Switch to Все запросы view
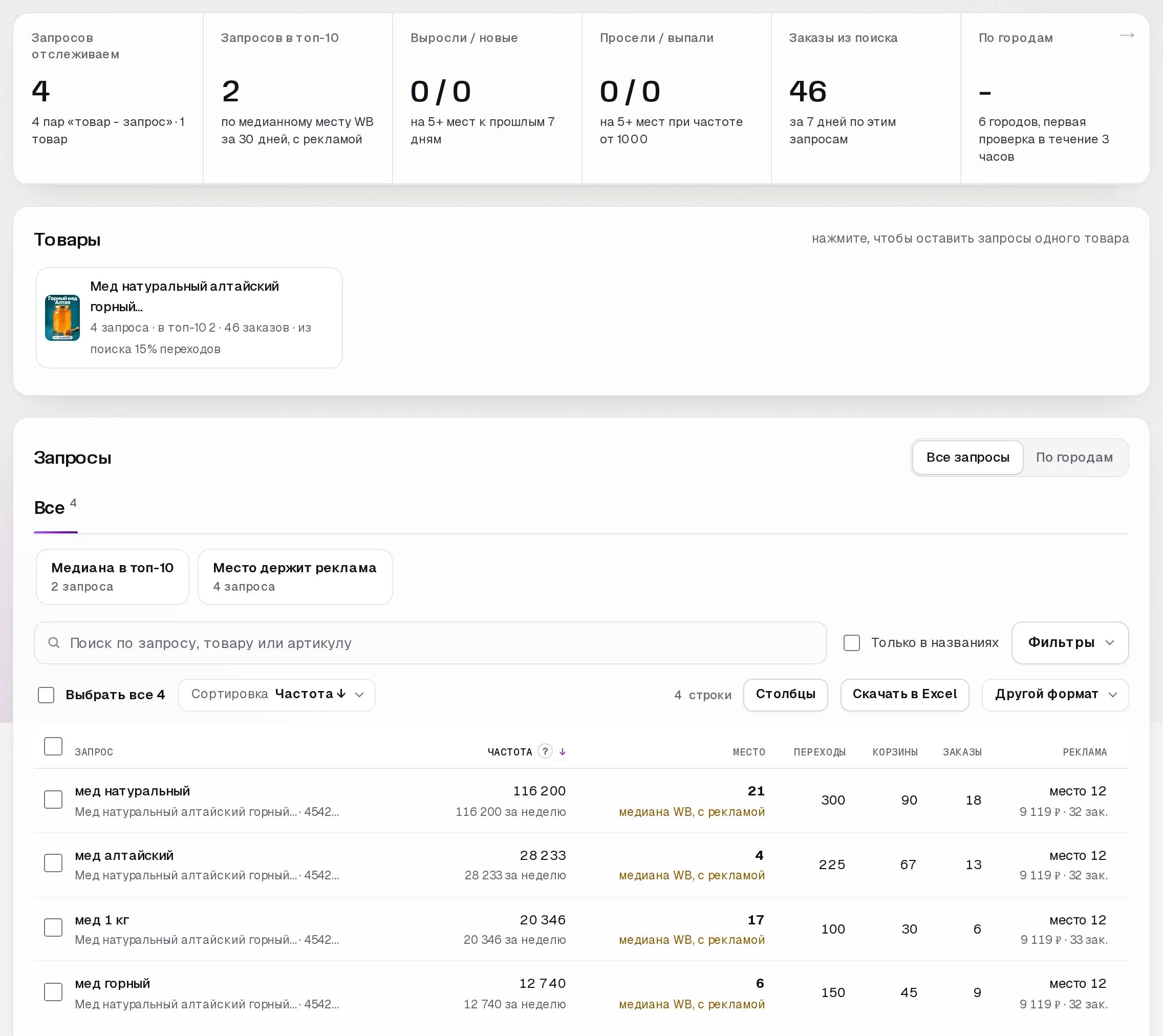1163x1036 pixels. click(x=967, y=457)
